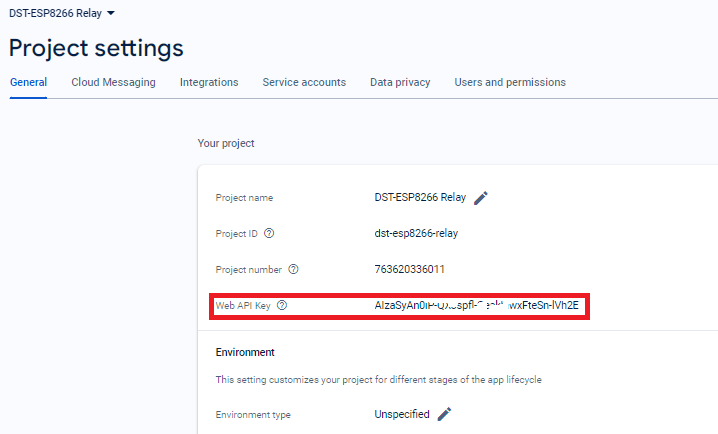This screenshot has height=434, width=718.
Task: Open the Cloud Messaging tab
Action: pyautogui.click(x=113, y=82)
